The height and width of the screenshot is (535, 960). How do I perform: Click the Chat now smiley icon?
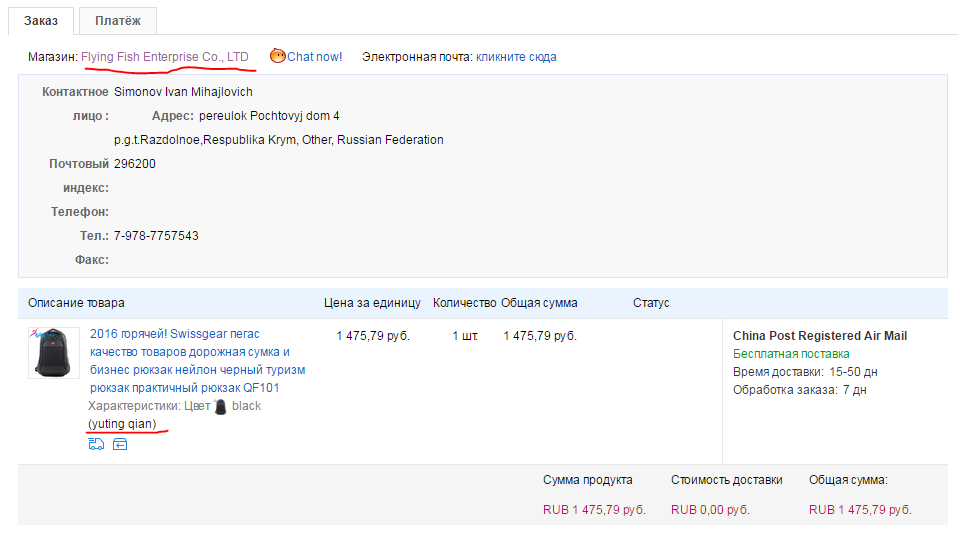[278, 56]
